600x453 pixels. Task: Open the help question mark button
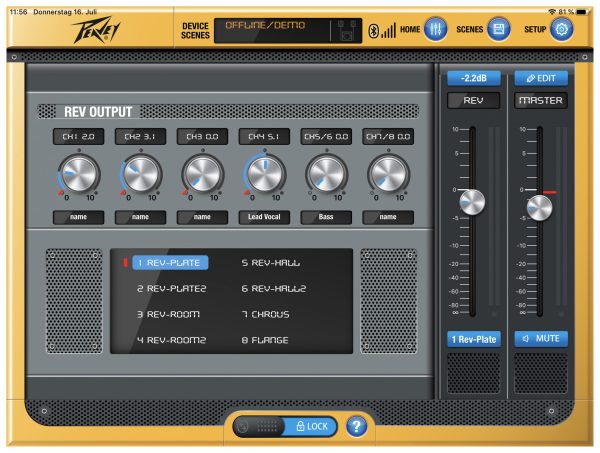coord(356,426)
